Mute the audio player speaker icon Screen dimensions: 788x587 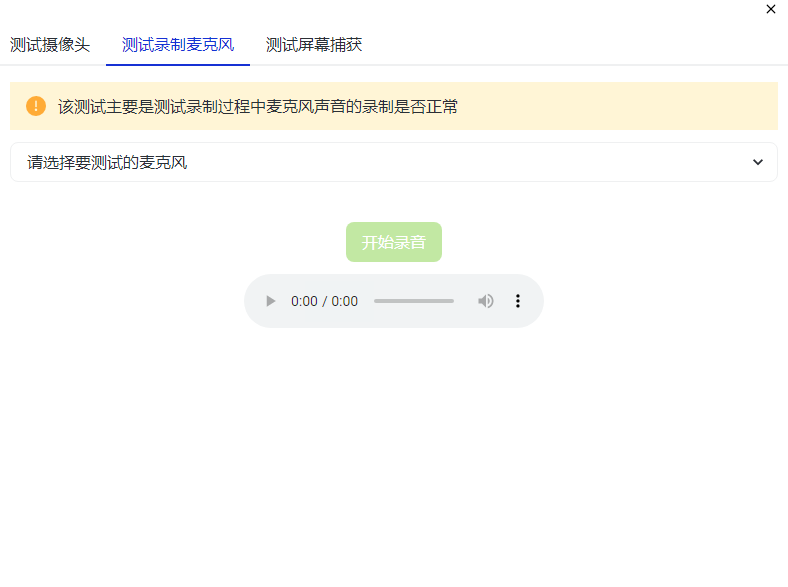[x=485, y=301]
